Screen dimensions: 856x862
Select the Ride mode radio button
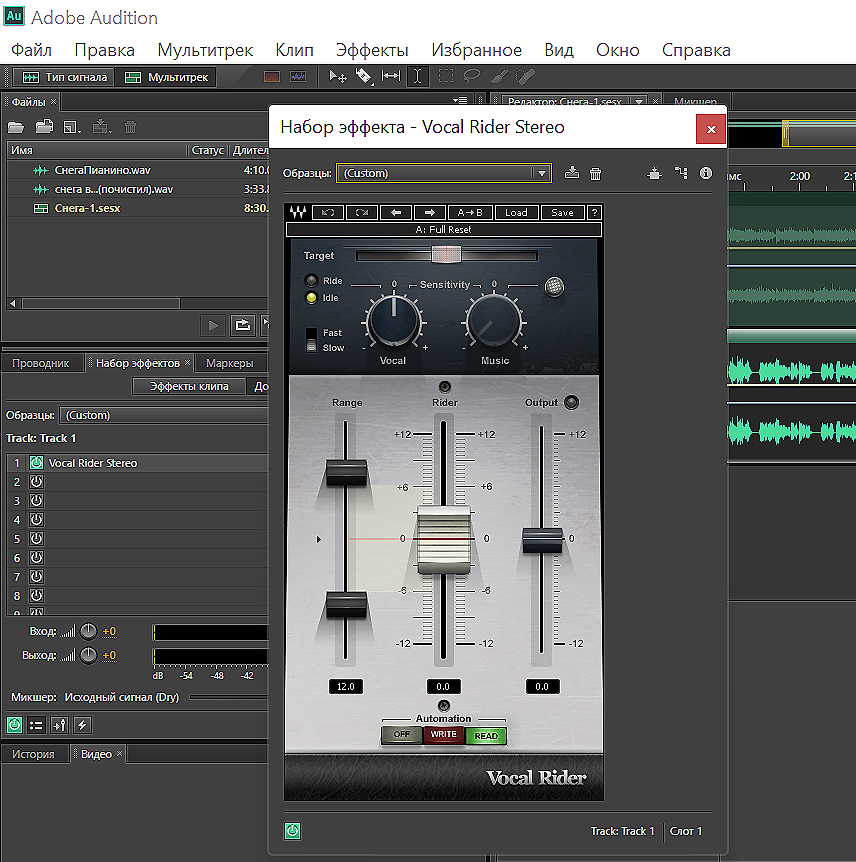pyautogui.click(x=312, y=281)
